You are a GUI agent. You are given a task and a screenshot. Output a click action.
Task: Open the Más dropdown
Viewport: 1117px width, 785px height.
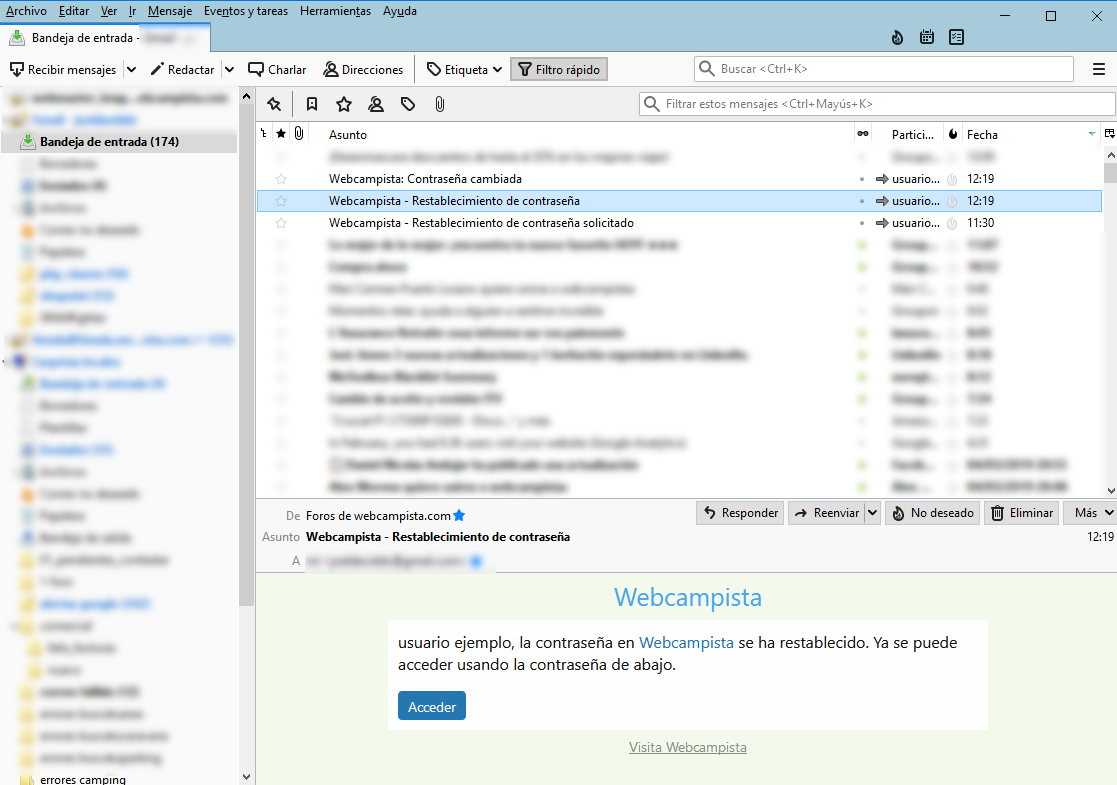point(1092,513)
